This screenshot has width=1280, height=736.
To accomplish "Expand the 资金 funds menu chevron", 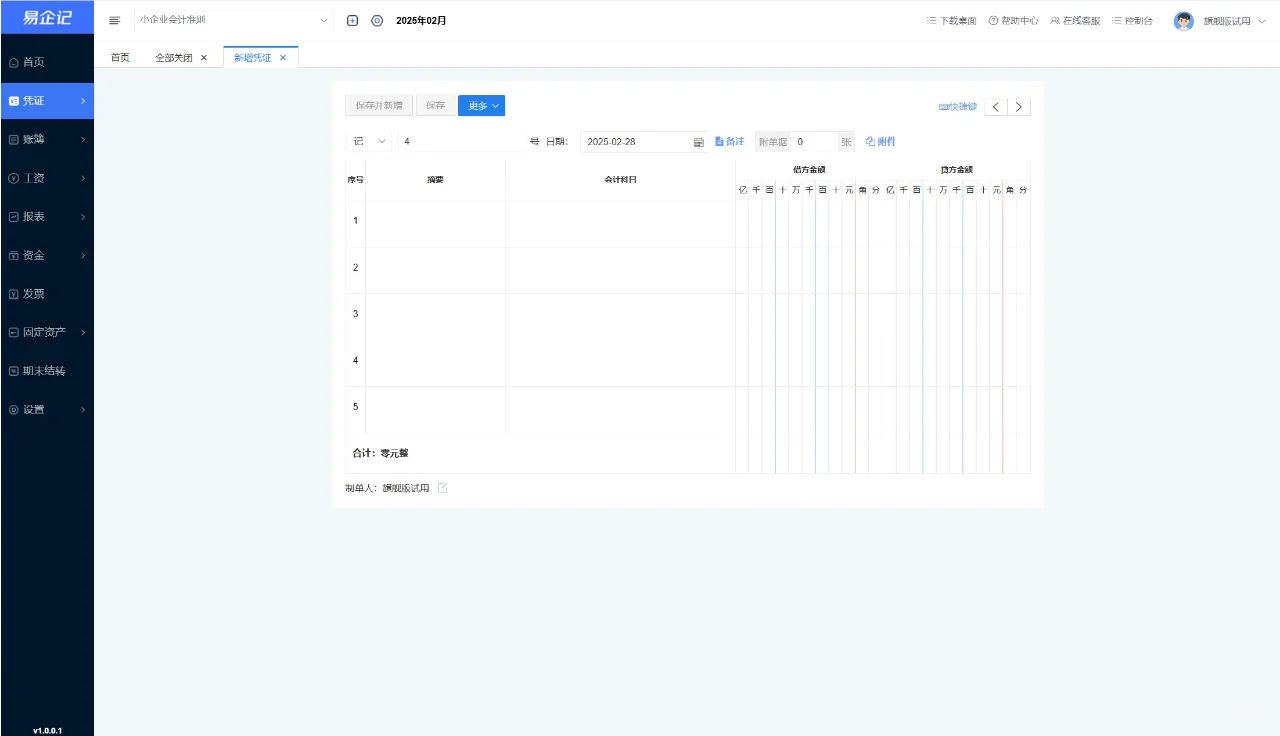I will tap(83, 256).
